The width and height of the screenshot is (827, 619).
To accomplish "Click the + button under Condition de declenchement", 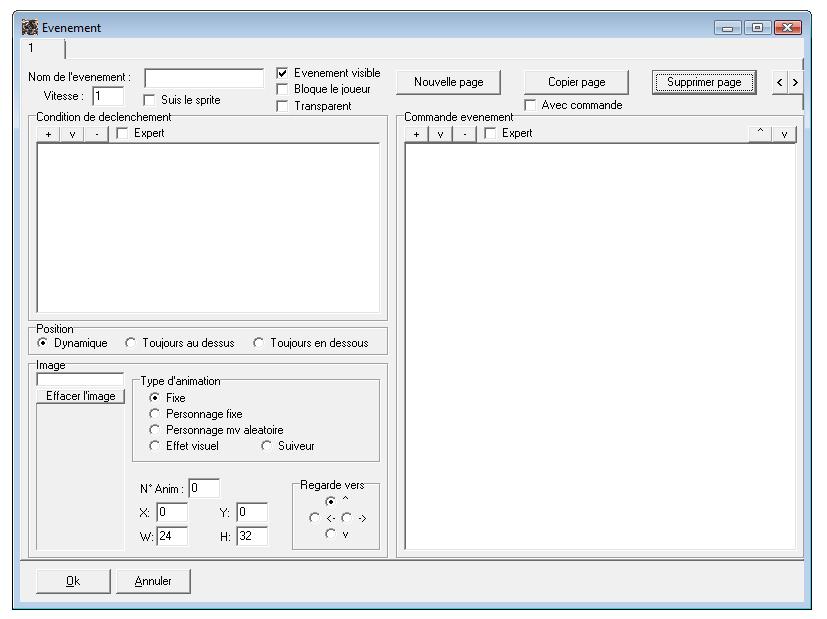I will 48,134.
